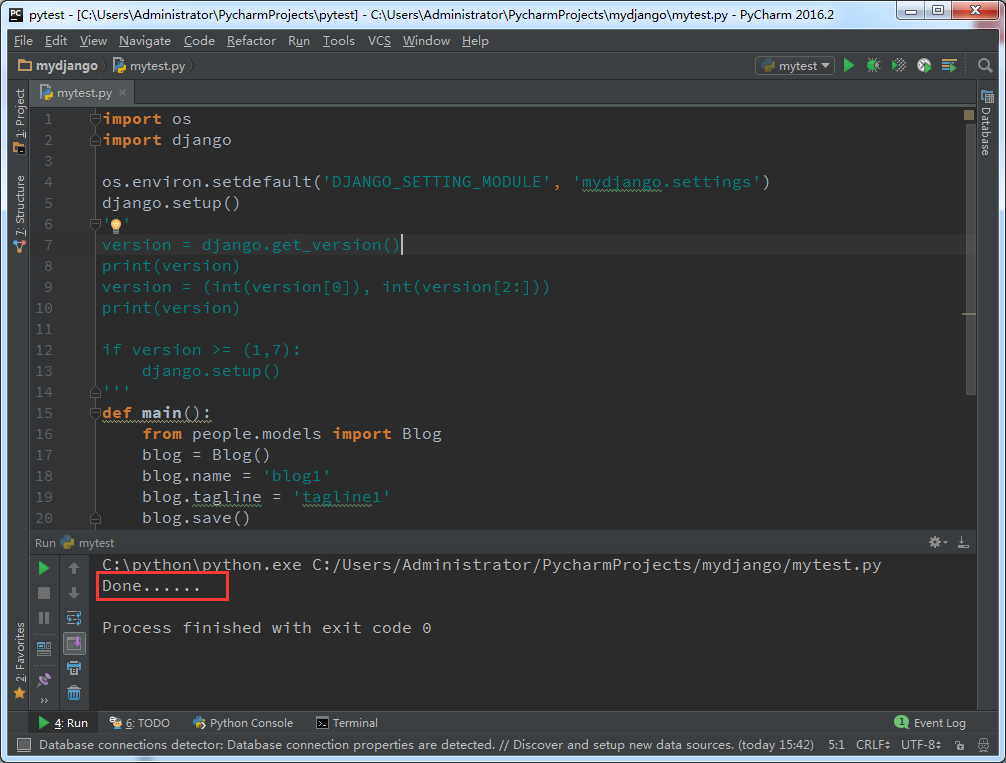Open the Event Log
Screen dimensions: 1006x763
coord(930,723)
